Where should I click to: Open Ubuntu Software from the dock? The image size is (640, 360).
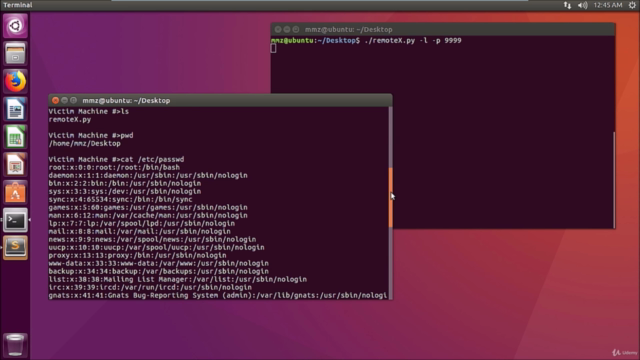[x=15, y=192]
